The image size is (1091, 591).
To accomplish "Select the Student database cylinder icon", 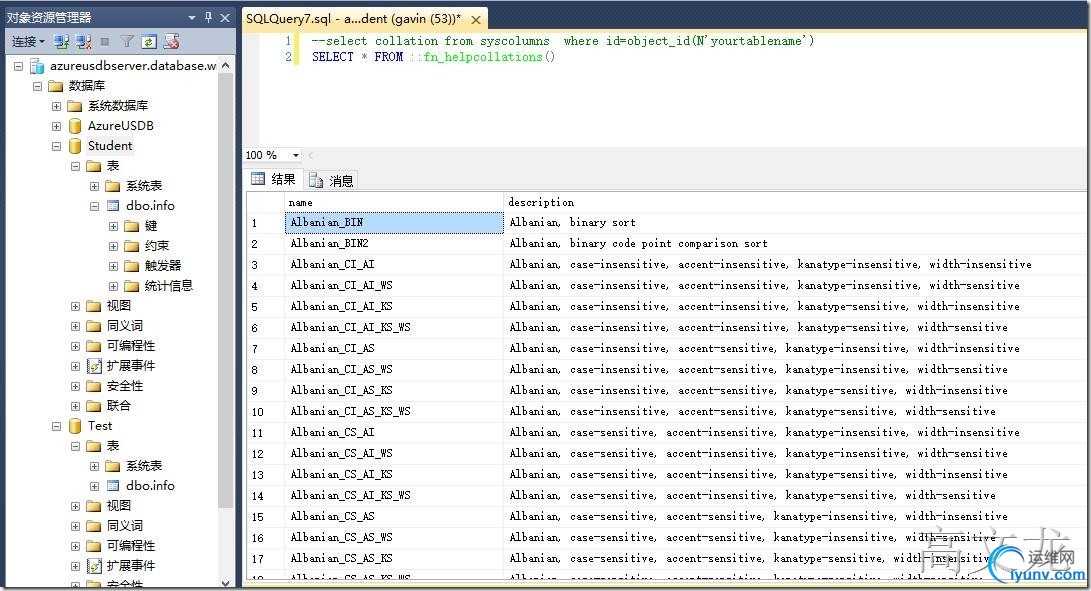I will [x=75, y=146].
